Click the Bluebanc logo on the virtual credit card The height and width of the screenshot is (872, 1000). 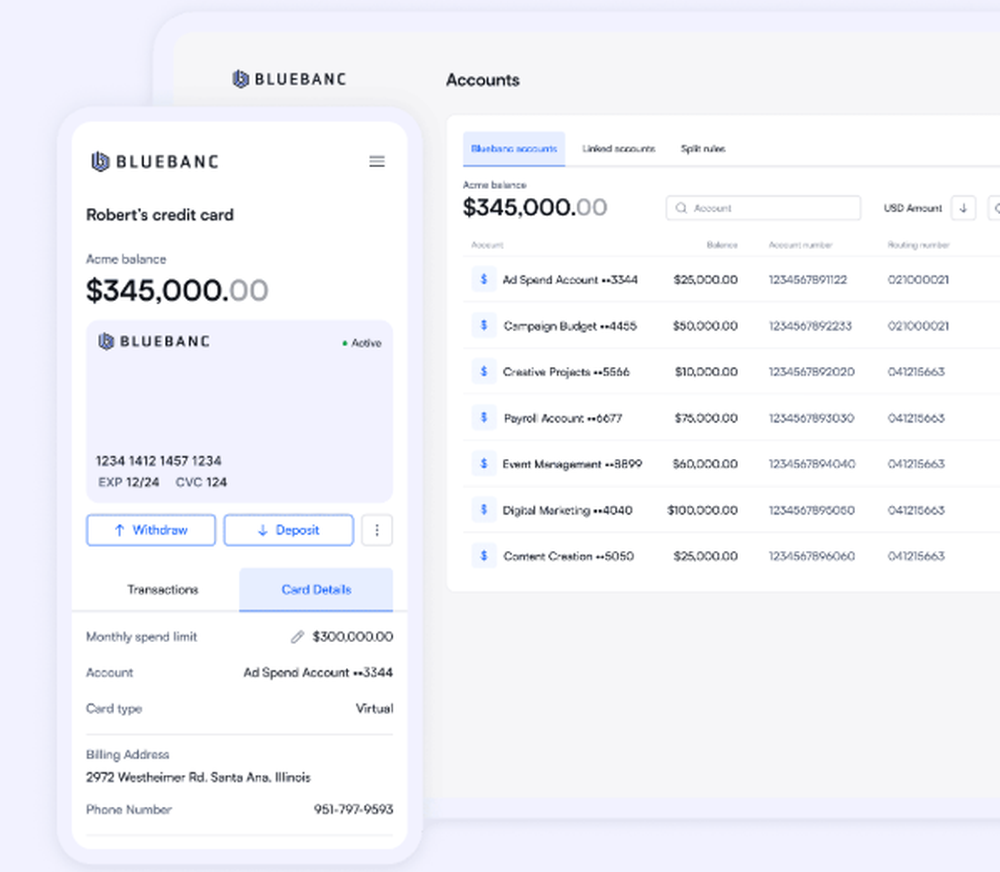[154, 341]
